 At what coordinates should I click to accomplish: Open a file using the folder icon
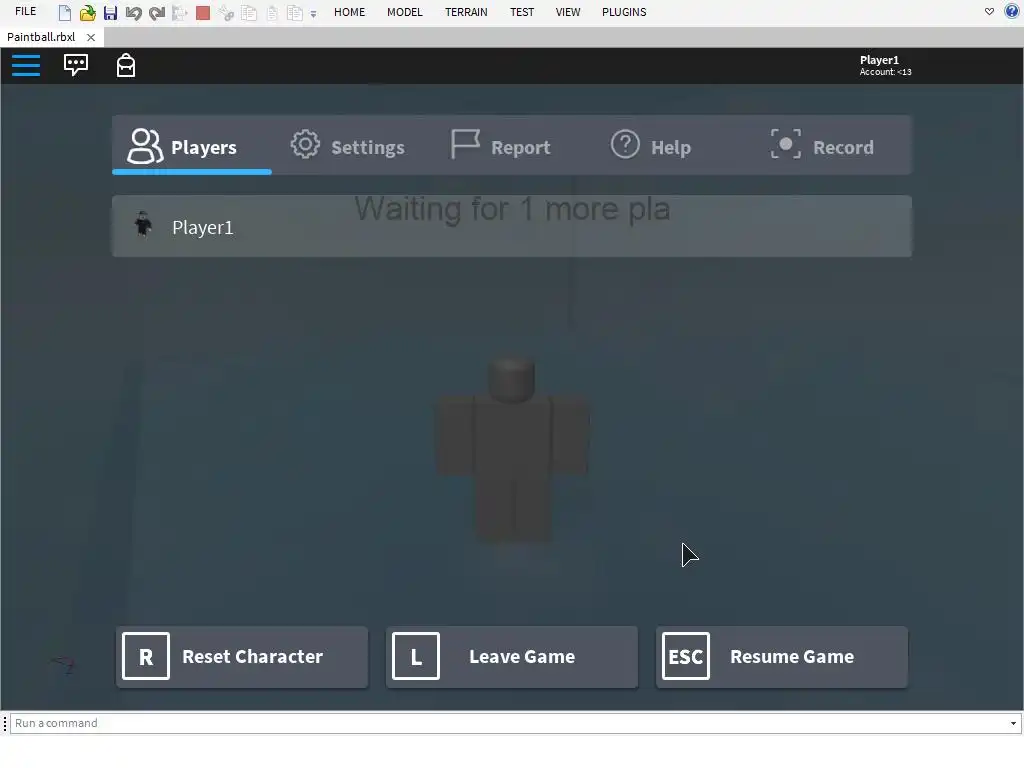(88, 12)
